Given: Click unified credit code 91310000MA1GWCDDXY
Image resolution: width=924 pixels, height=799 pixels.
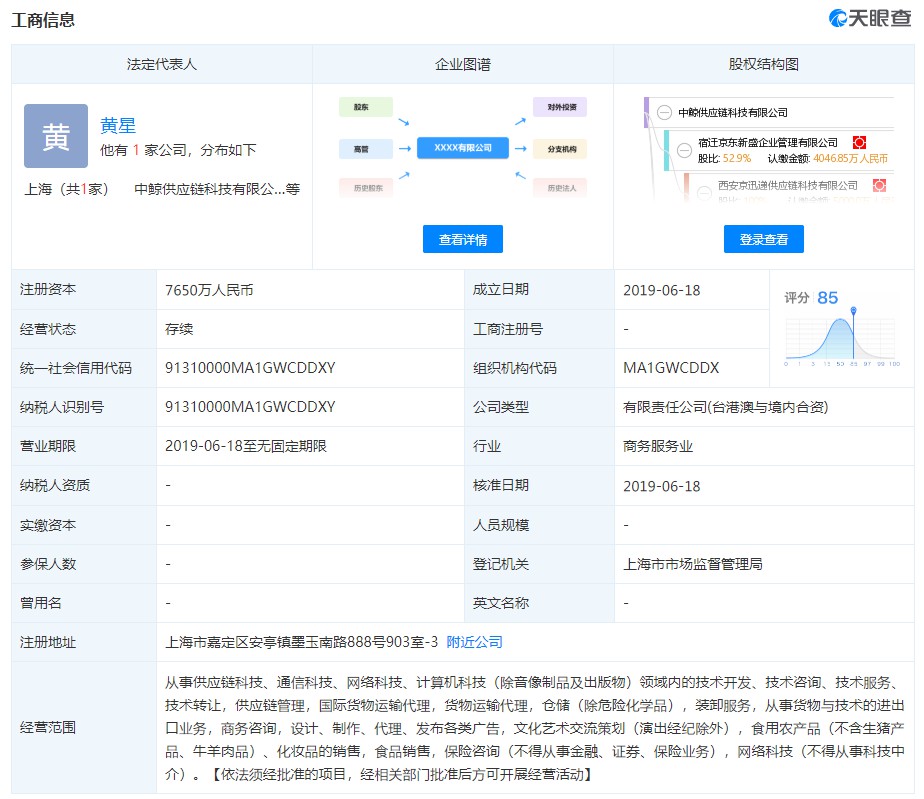Looking at the screenshot, I should pyautogui.click(x=250, y=368).
